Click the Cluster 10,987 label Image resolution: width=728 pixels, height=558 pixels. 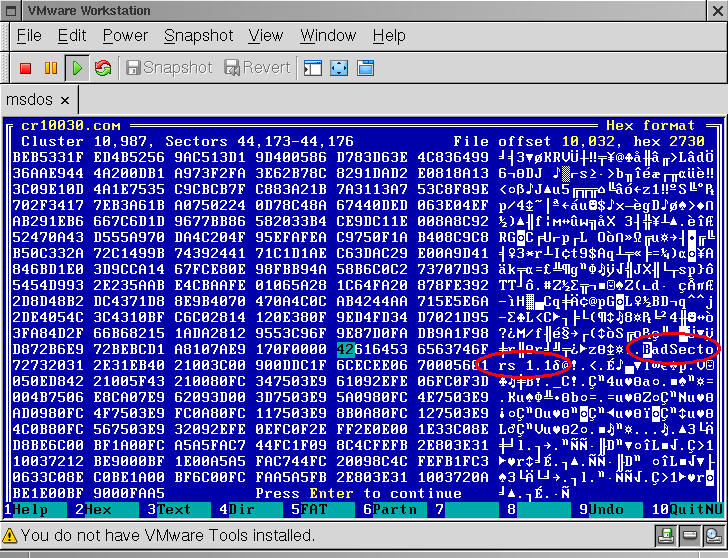(x=84, y=142)
